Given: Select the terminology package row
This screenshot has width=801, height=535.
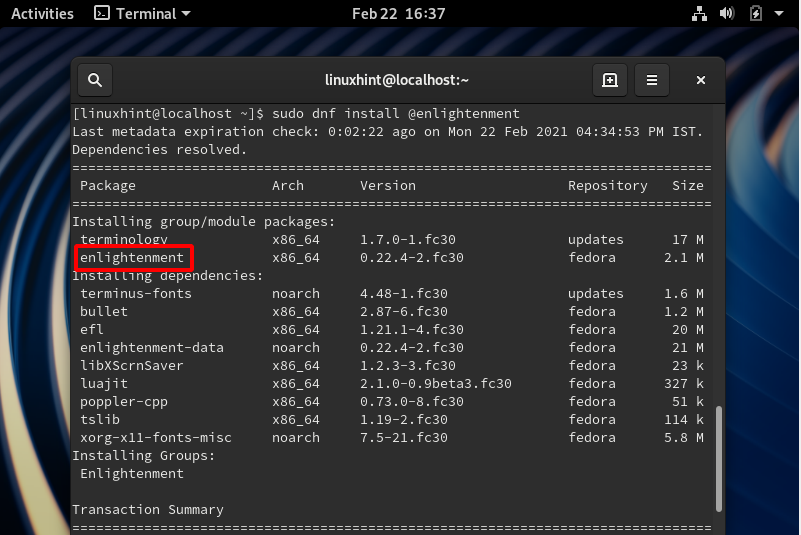Looking at the screenshot, I should pos(392,240).
